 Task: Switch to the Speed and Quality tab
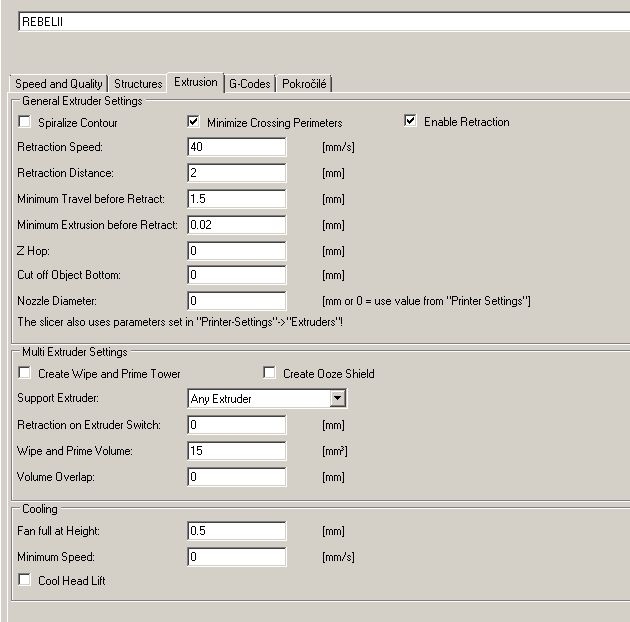(58, 84)
